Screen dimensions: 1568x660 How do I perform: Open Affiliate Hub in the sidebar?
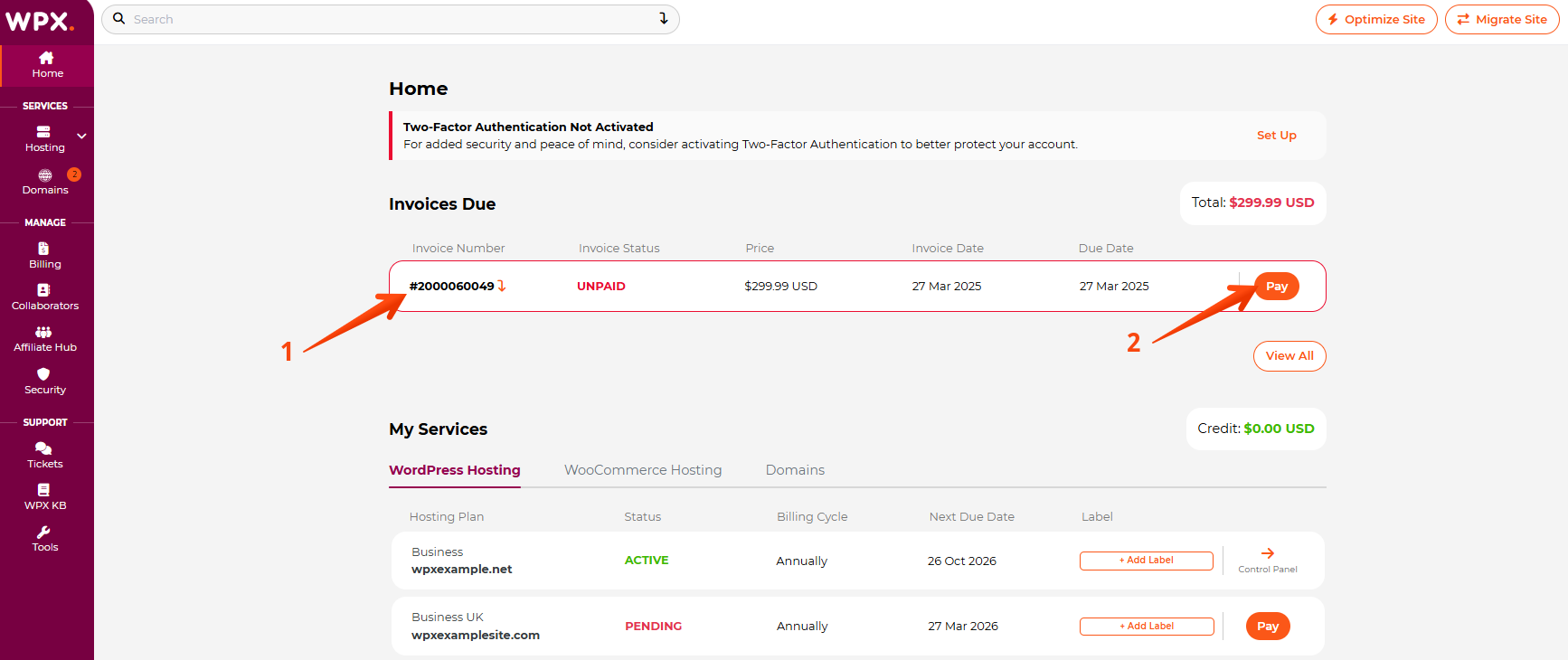coord(45,339)
